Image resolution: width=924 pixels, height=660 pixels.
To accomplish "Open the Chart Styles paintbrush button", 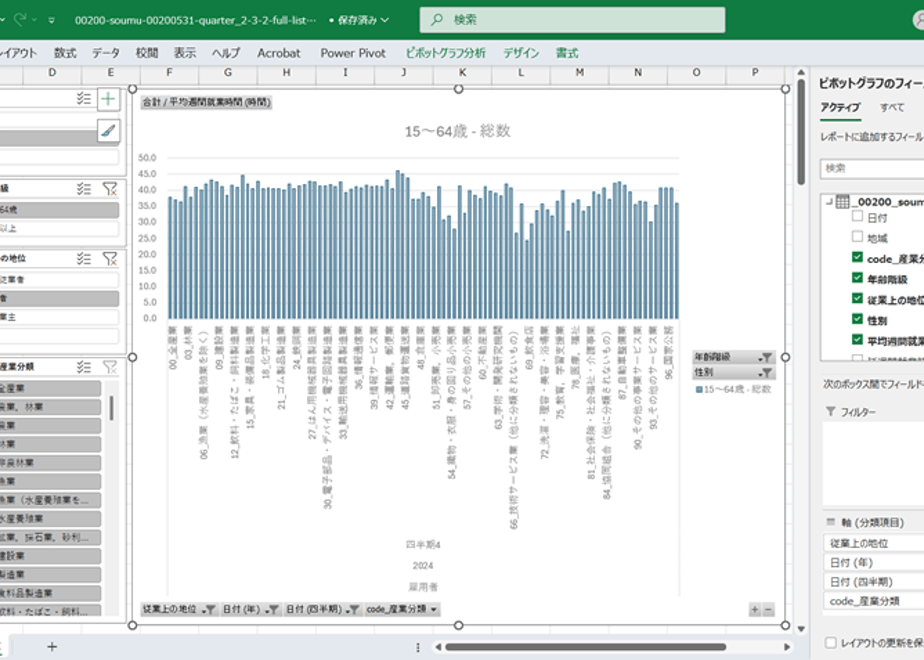I will pyautogui.click(x=108, y=130).
